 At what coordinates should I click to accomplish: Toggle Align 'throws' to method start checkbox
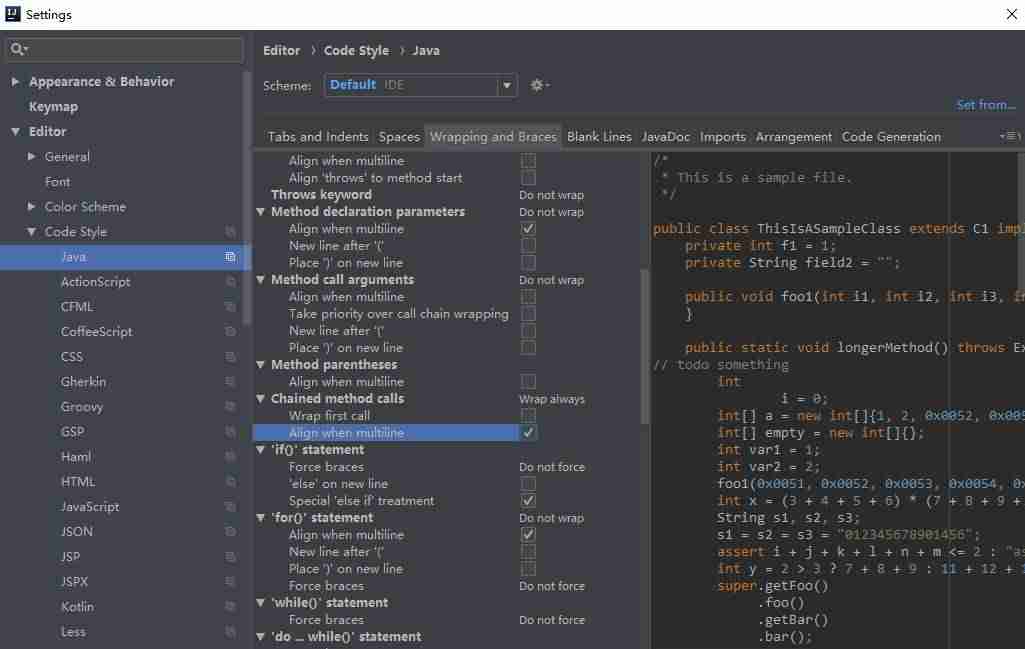click(528, 178)
